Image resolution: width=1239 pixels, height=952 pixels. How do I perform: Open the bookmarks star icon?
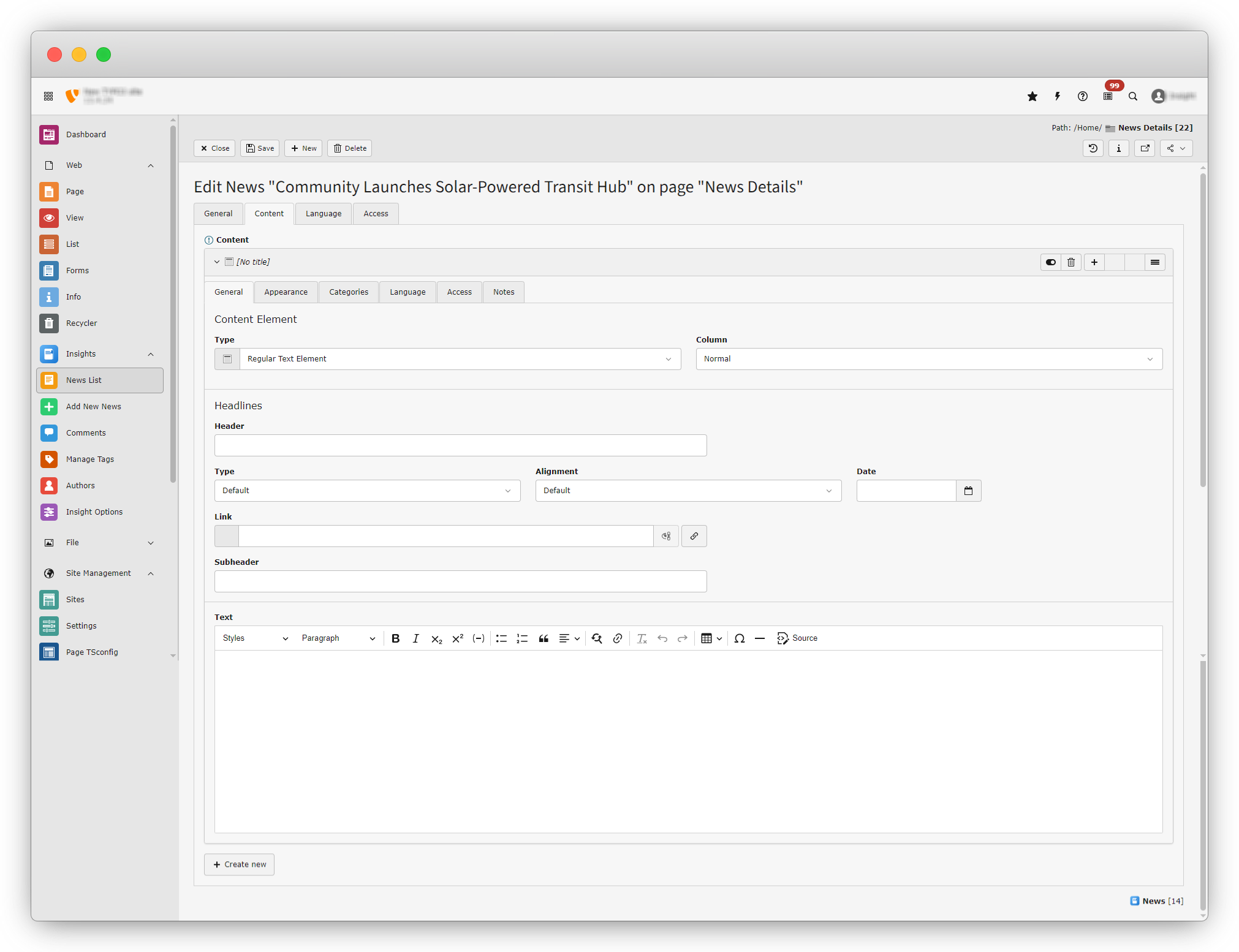point(1032,96)
